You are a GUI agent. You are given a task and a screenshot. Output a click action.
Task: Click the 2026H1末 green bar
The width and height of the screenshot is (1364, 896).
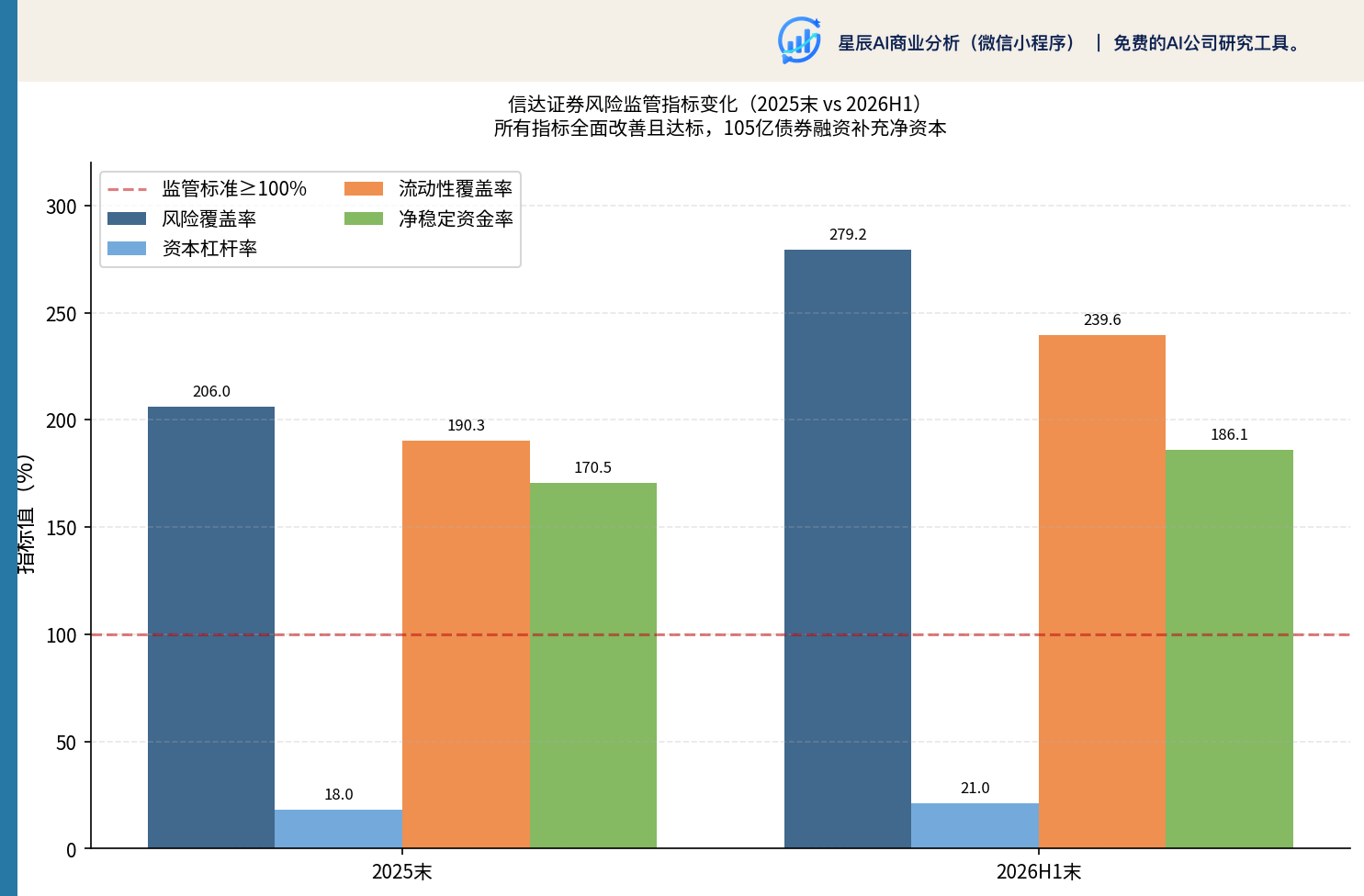(x=1229, y=649)
